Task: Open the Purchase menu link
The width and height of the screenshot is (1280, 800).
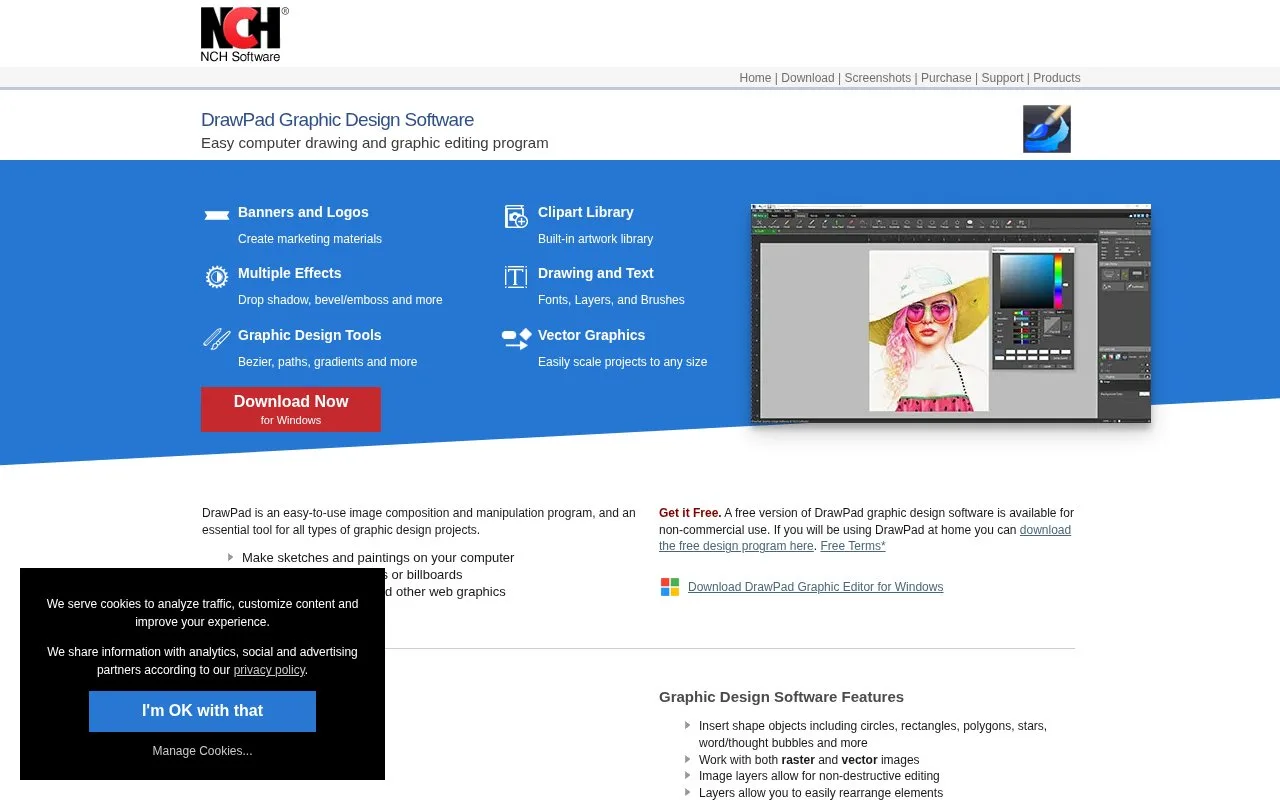Action: (946, 78)
